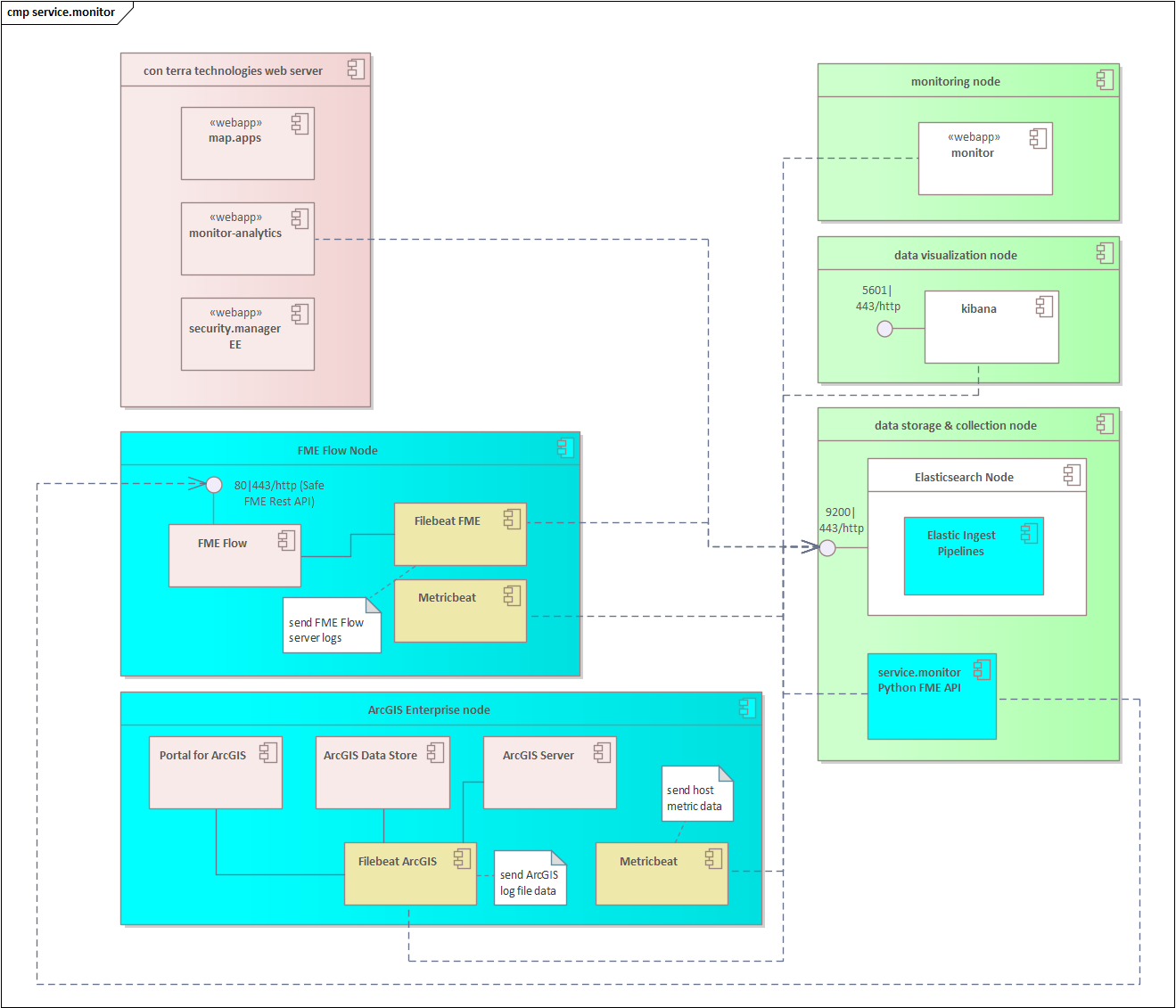
Task: Select the Metricbeat icon in ArcGIS Enterprise node
Action: pyautogui.click(x=711, y=858)
